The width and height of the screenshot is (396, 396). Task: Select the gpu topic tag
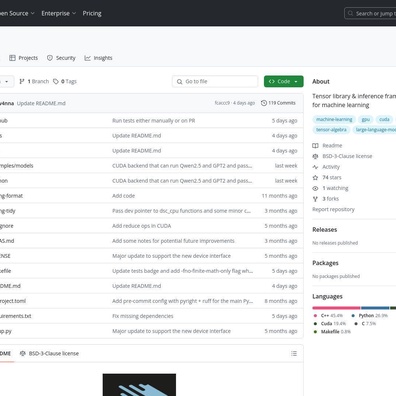(x=366, y=119)
